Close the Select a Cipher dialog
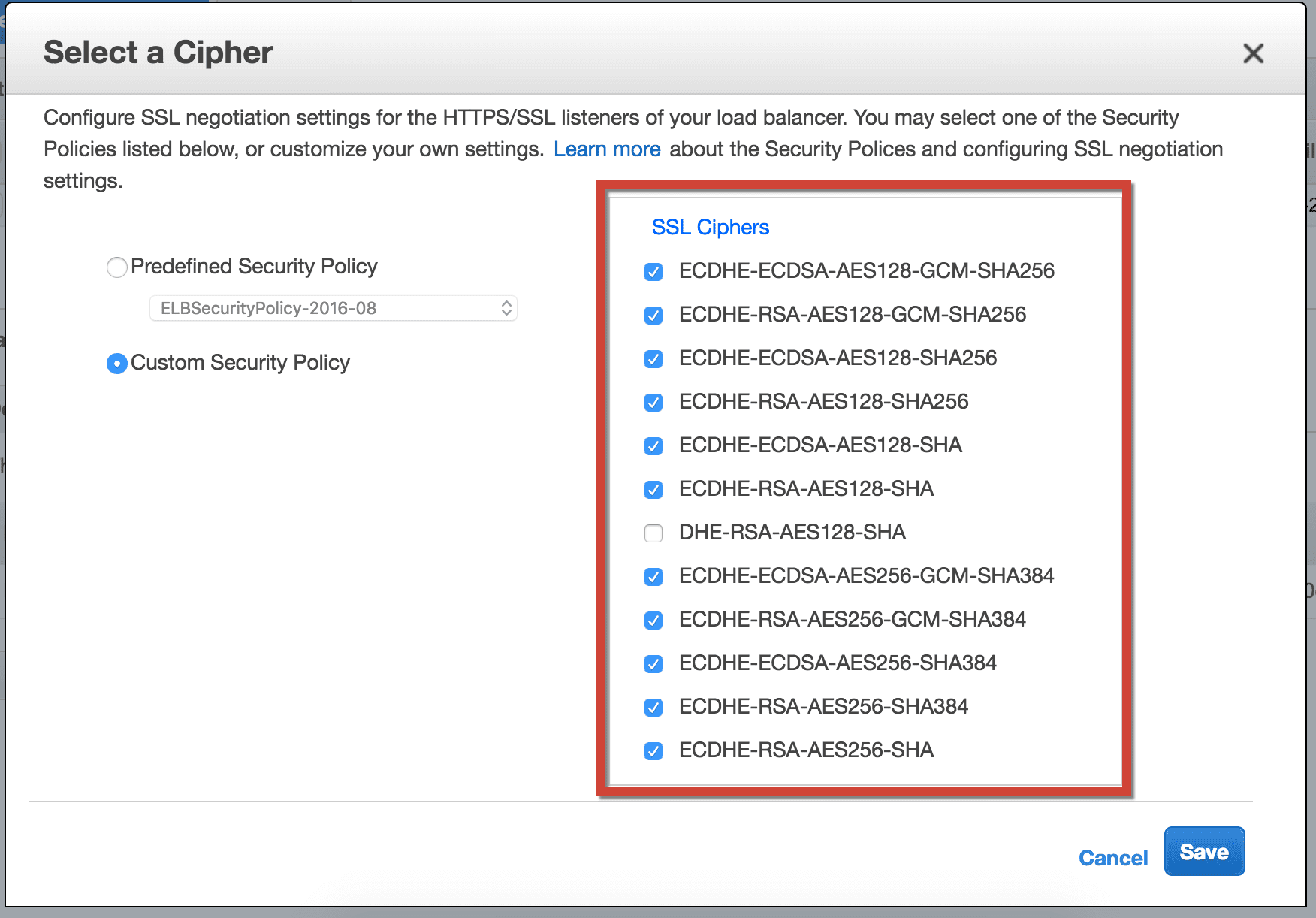1316x918 pixels. point(1253,53)
